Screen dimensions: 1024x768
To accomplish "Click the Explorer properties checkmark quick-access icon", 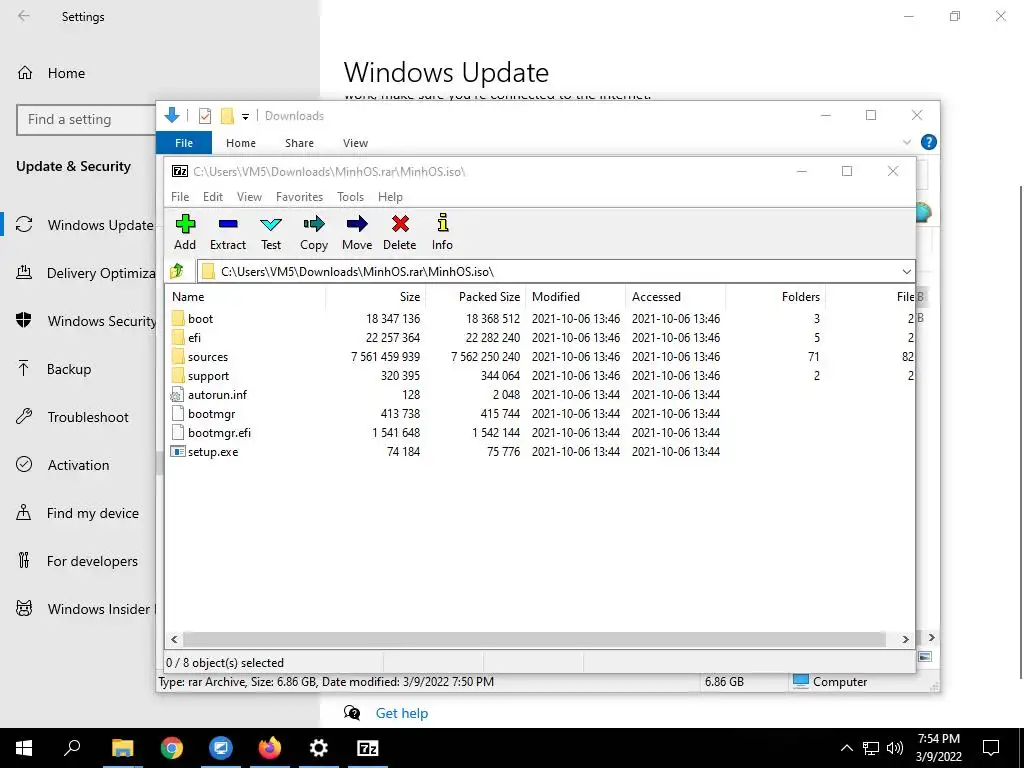I will [205, 116].
